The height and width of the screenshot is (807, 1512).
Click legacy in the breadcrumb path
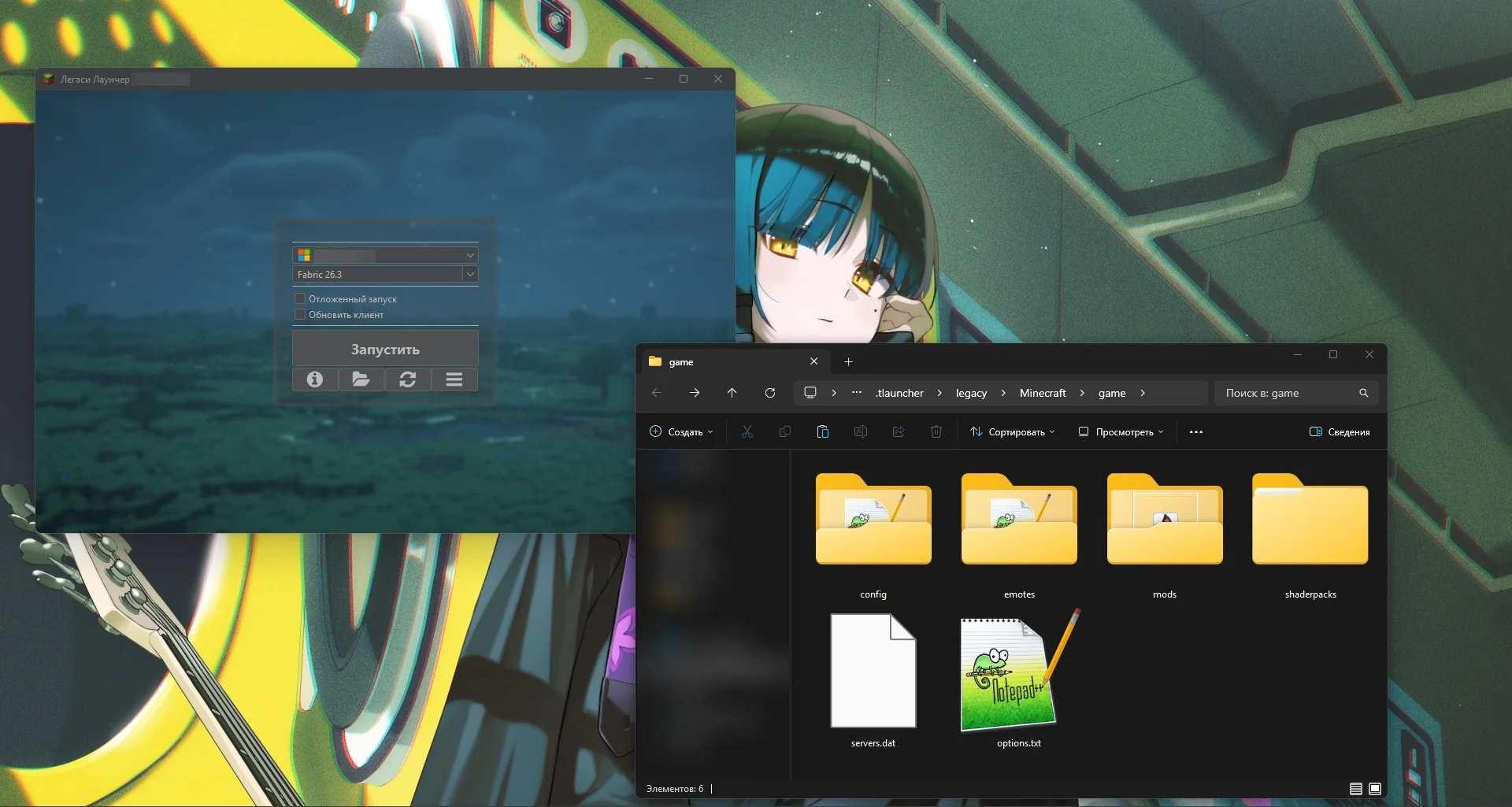point(971,393)
